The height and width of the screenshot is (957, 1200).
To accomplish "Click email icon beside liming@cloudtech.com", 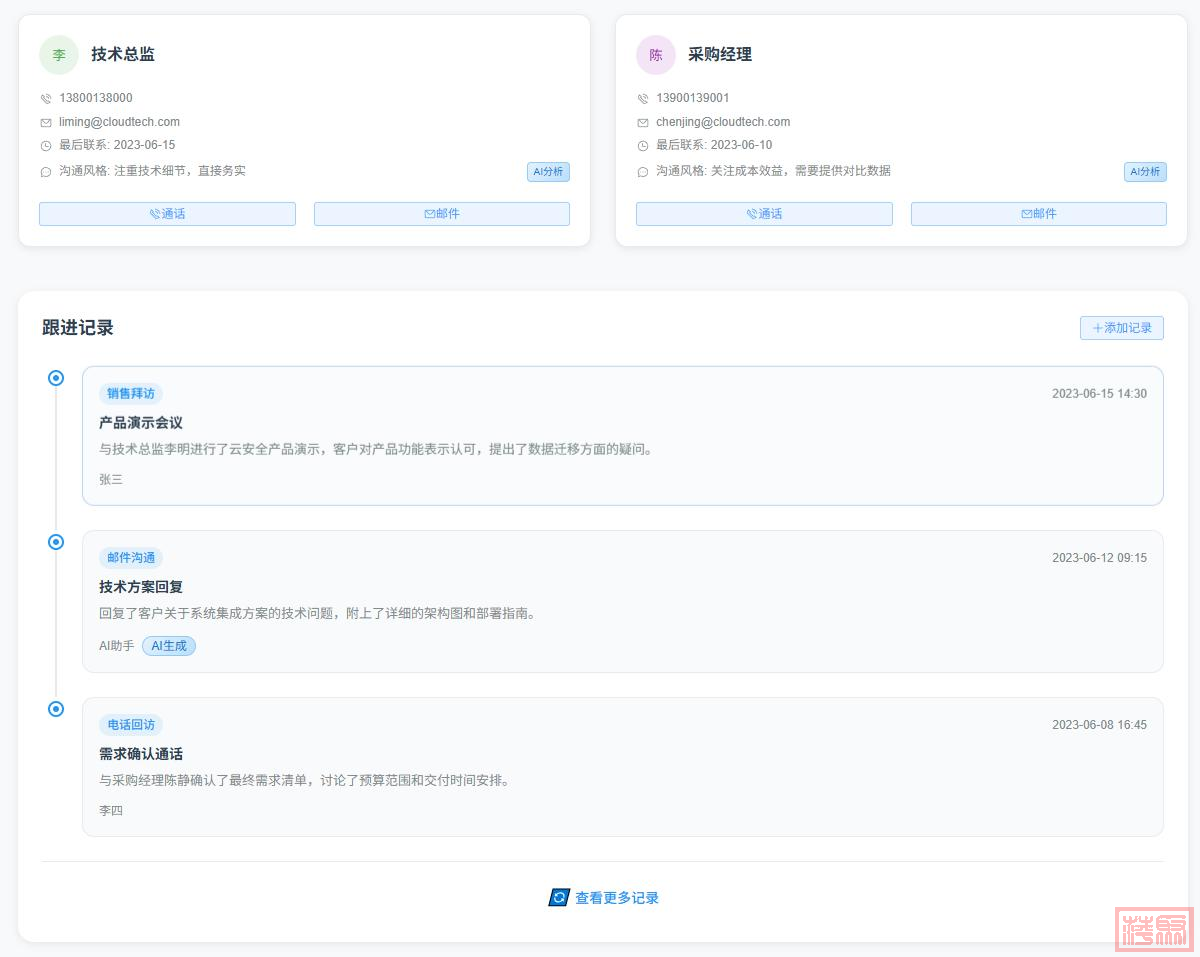I will click(x=46, y=122).
